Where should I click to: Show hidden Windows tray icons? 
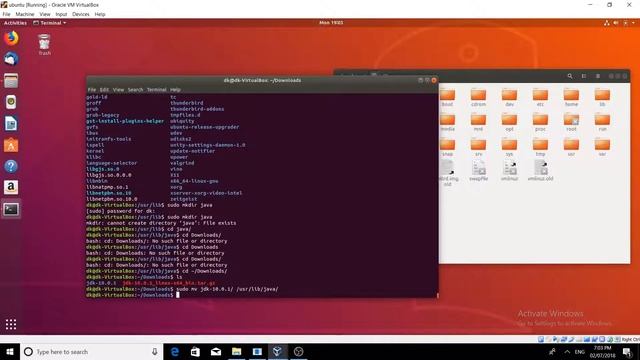[567, 351]
